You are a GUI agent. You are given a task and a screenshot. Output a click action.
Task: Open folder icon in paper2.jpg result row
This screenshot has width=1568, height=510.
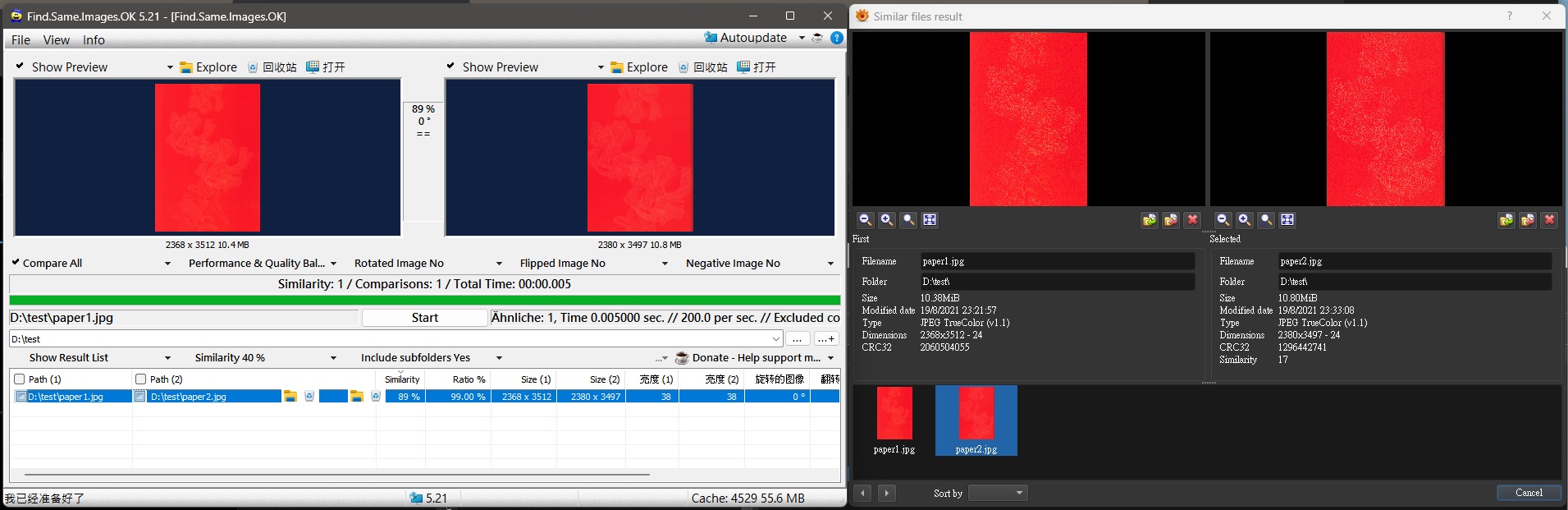tap(290, 397)
